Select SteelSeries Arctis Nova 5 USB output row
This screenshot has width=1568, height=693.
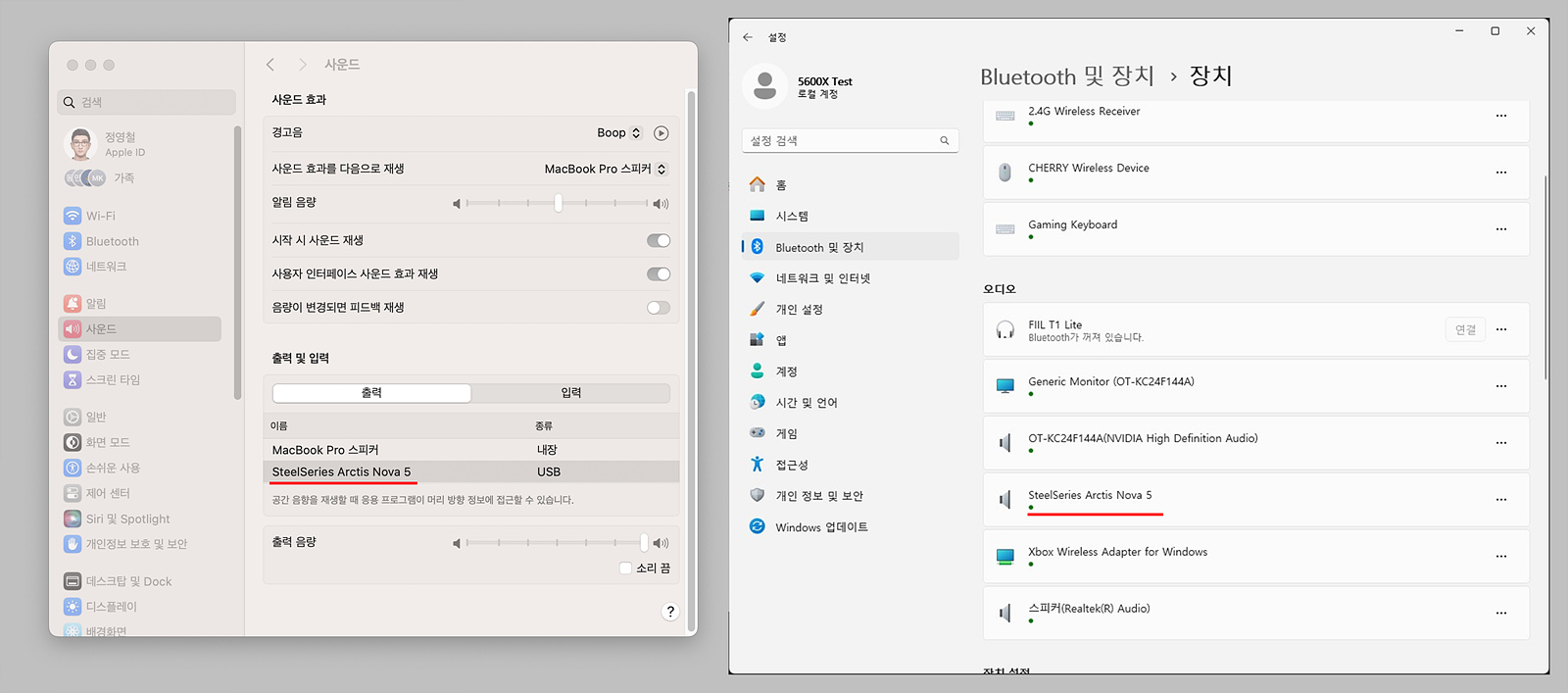click(x=471, y=472)
